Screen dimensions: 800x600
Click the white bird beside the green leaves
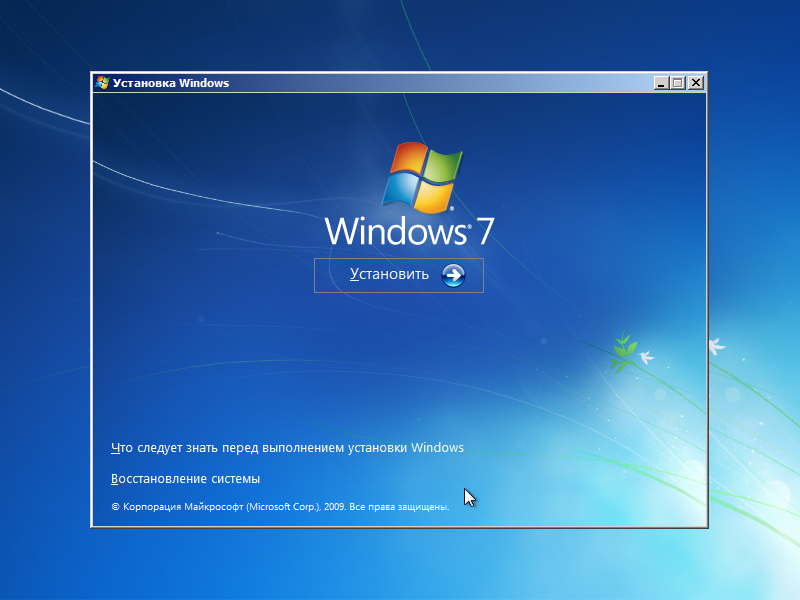tap(646, 356)
